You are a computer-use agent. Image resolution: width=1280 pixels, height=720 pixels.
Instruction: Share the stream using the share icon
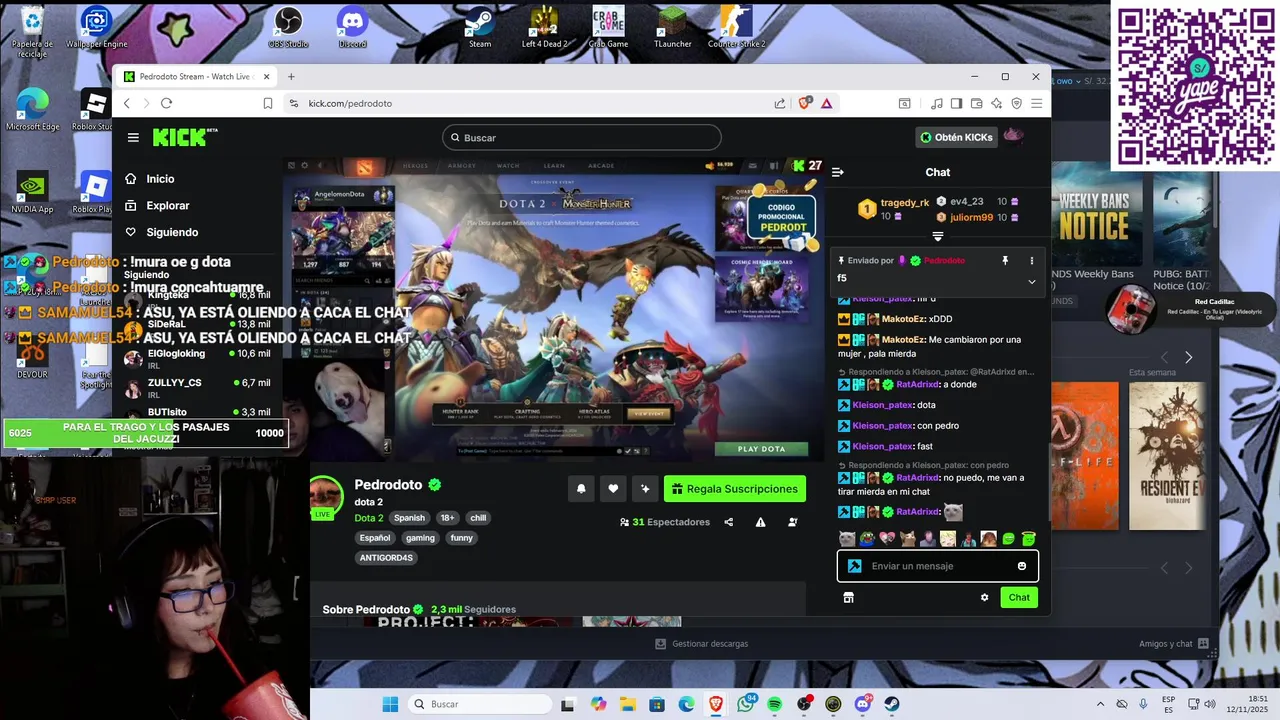[729, 522]
